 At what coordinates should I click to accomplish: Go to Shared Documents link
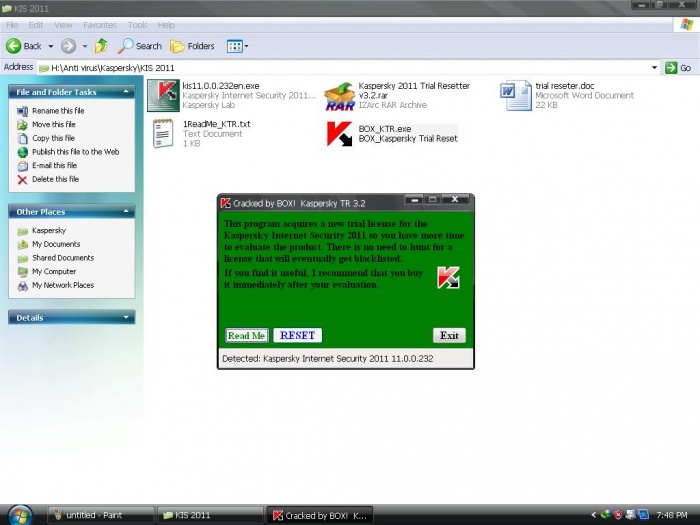tap(63, 258)
